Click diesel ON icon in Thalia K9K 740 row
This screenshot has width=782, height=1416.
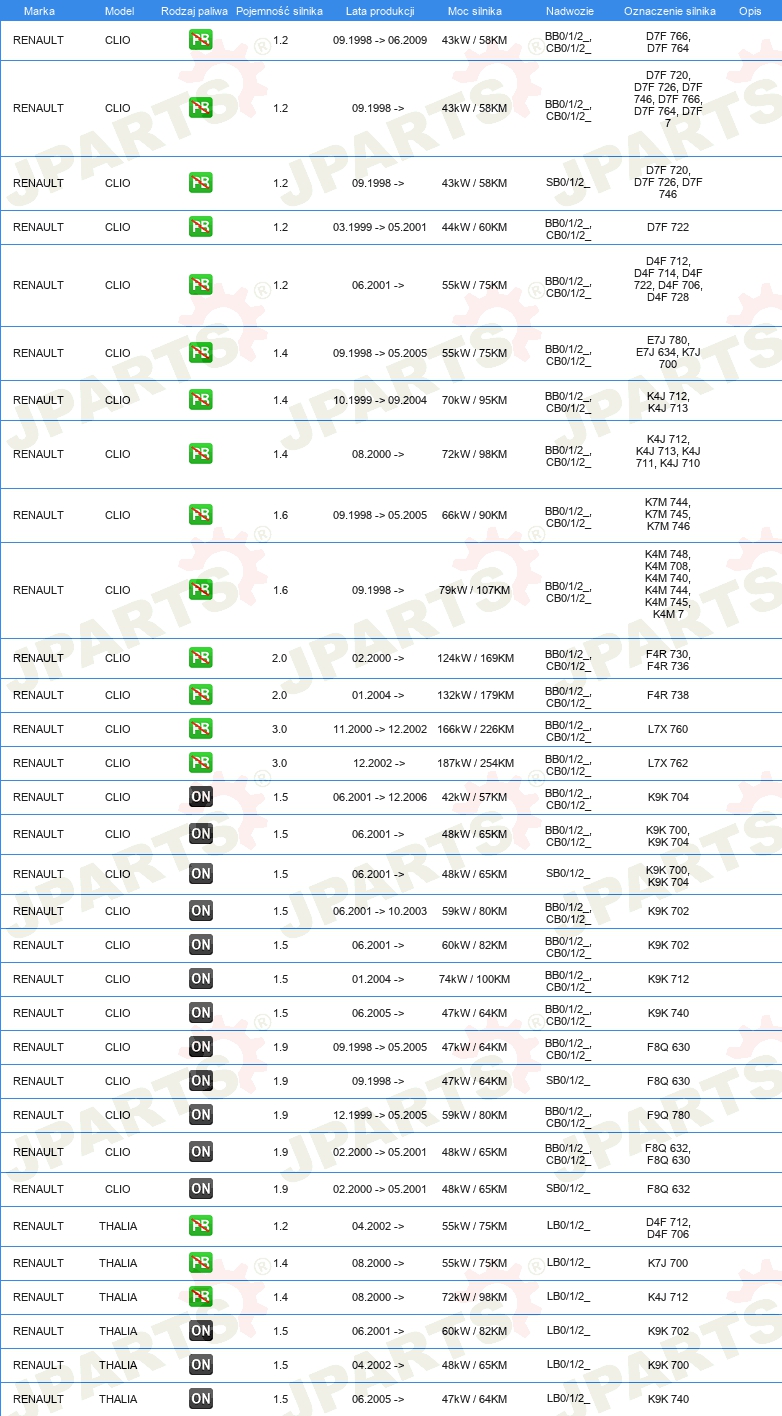click(200, 1399)
